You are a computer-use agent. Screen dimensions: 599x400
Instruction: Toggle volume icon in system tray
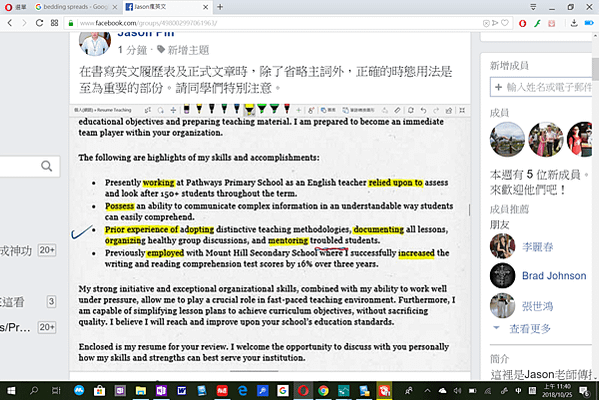point(457,390)
